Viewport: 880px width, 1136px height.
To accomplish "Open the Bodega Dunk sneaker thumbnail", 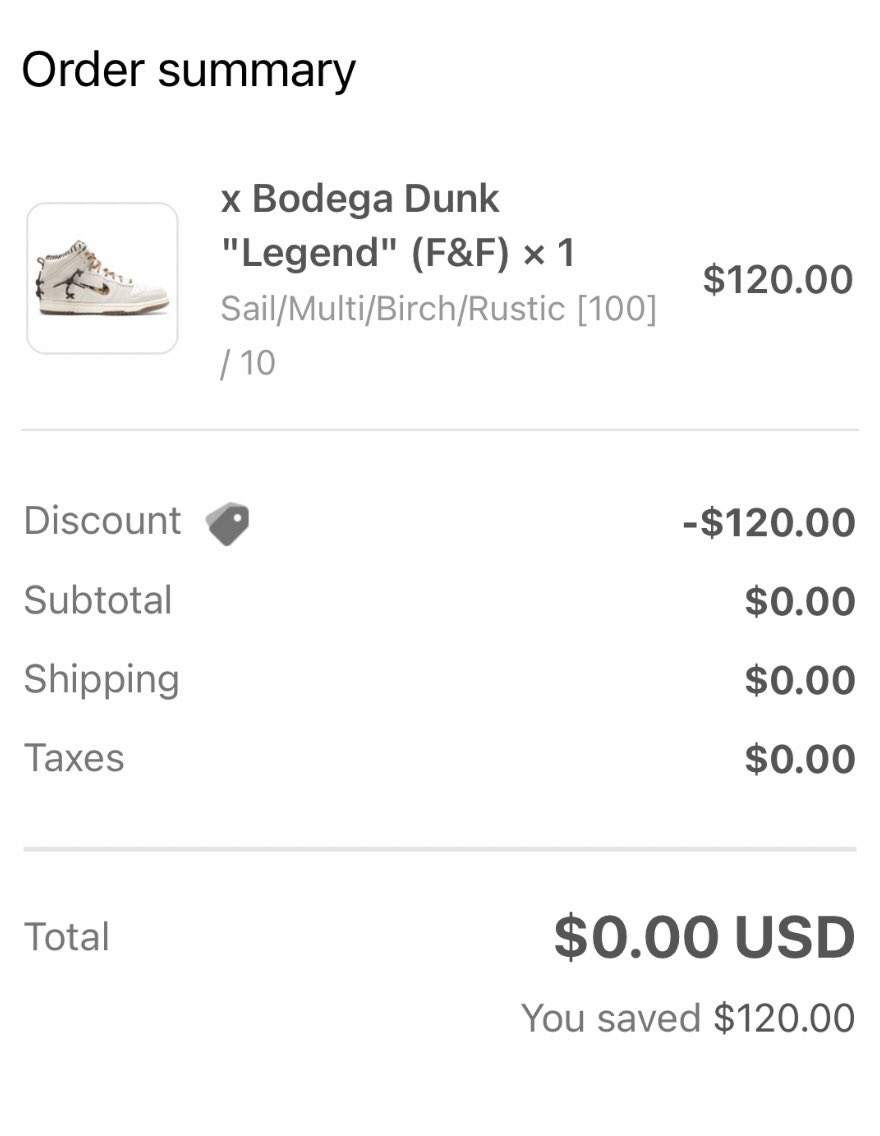I will pos(102,278).
